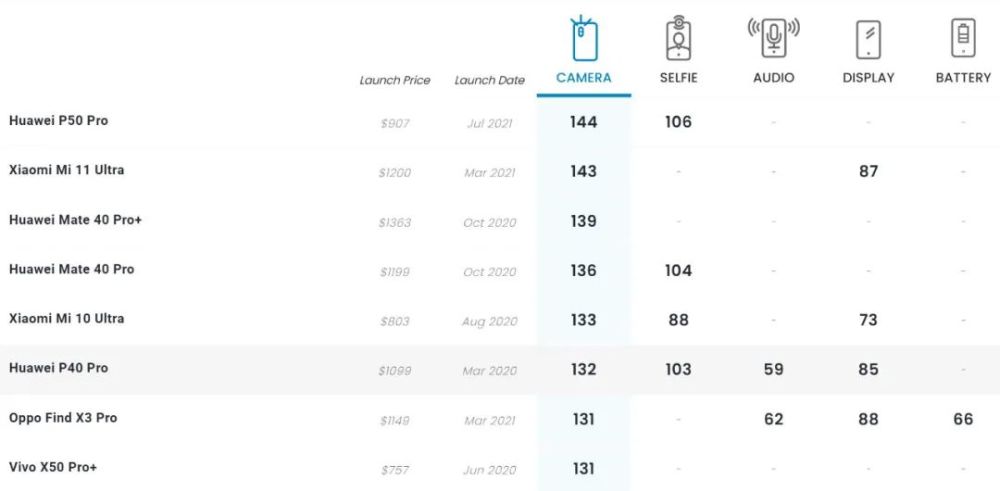
Task: Open the Huawei P50 Pro link
Action: 59,121
